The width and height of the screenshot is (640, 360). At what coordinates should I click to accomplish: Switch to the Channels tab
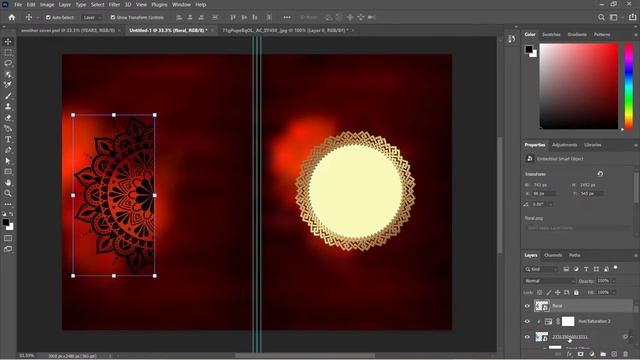(x=553, y=255)
